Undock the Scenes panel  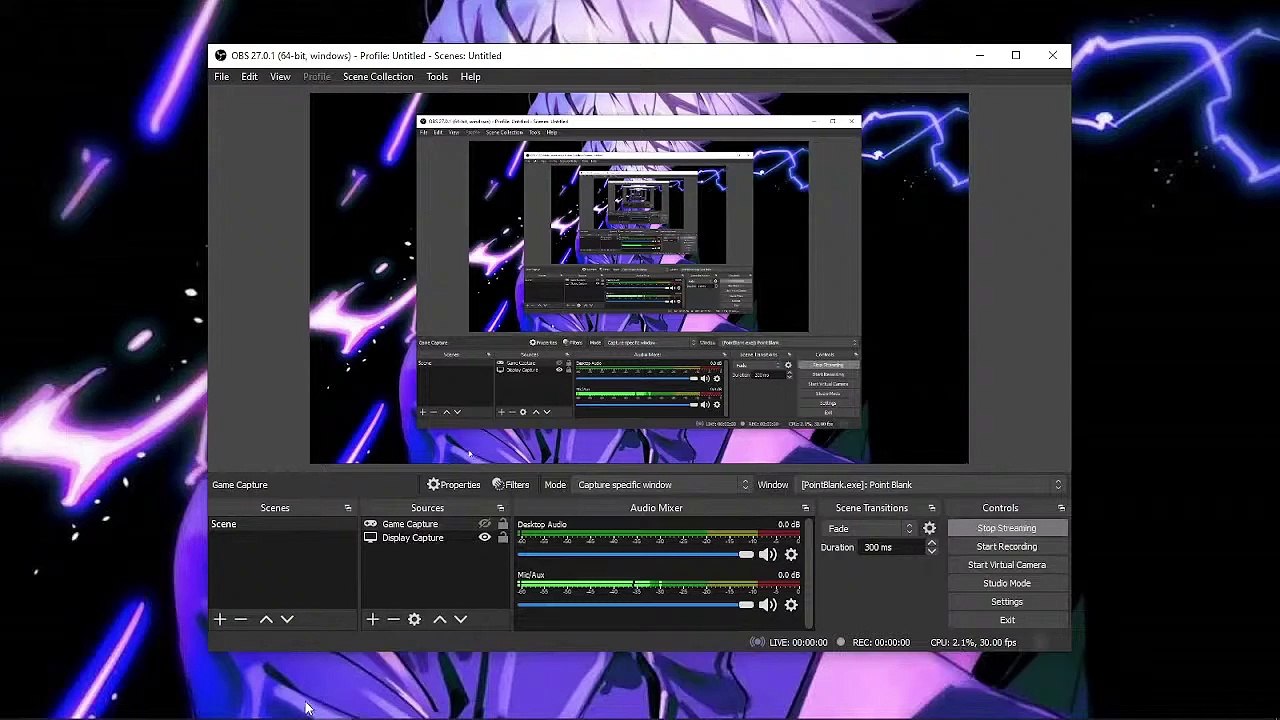348,508
